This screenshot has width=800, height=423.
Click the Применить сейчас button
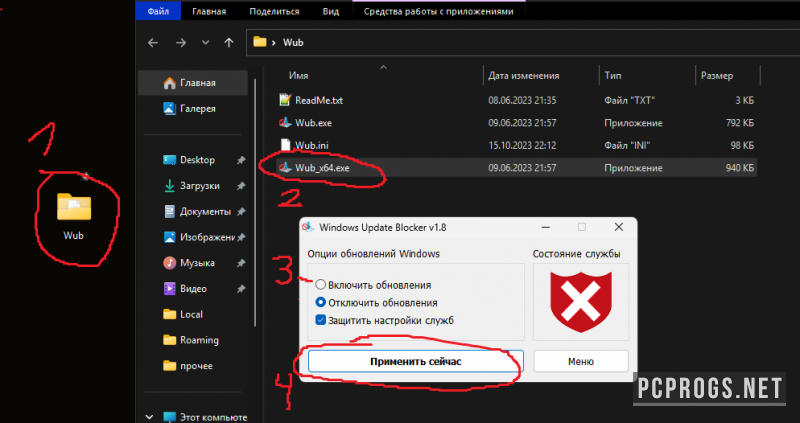(416, 362)
